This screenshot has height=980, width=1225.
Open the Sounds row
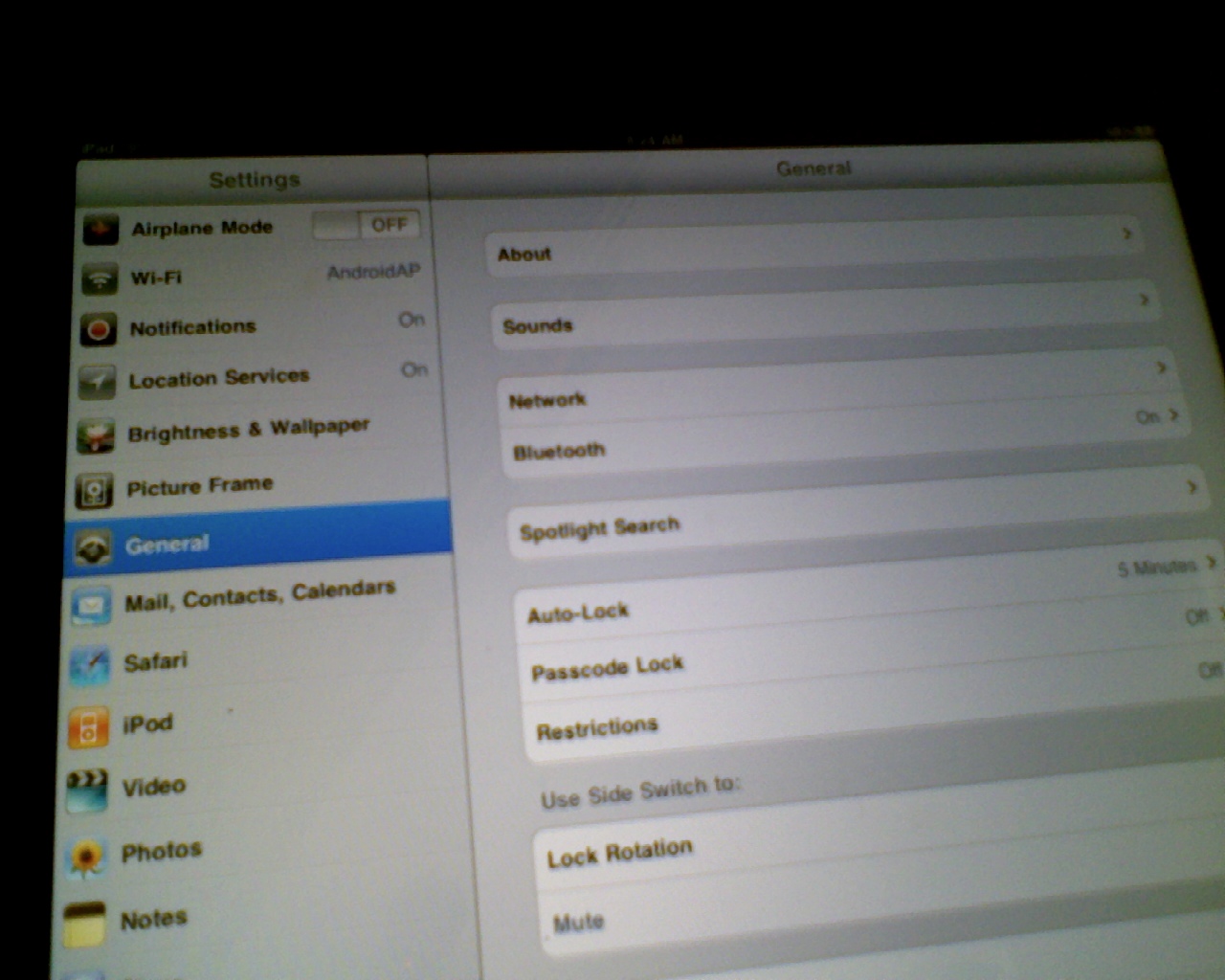tap(825, 315)
